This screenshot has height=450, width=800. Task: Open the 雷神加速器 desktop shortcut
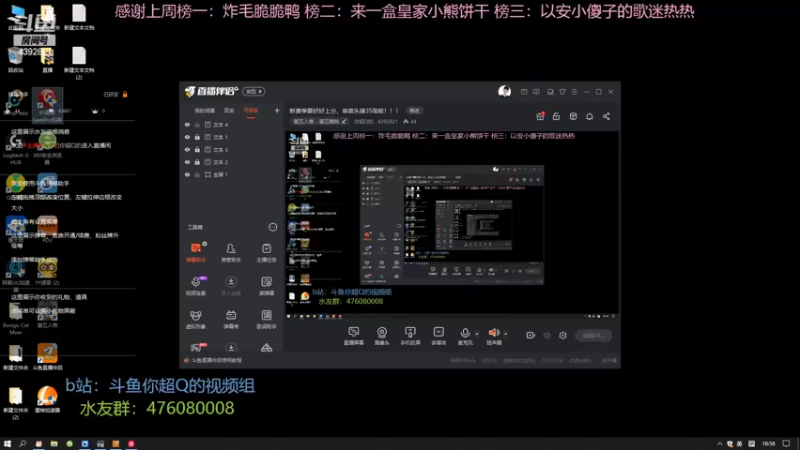point(47,399)
